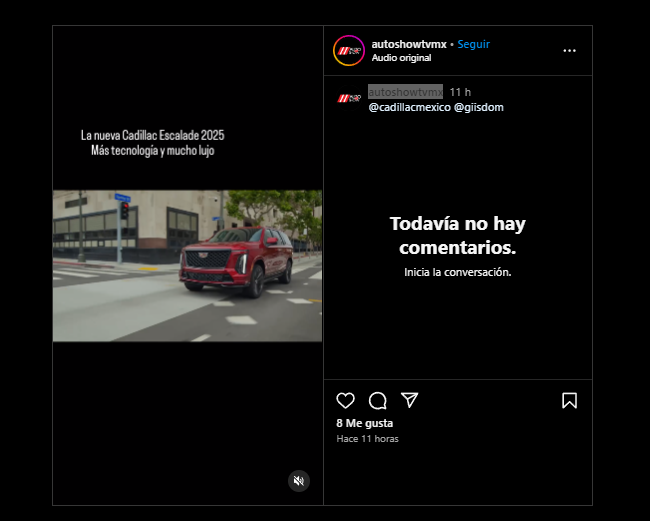Click the 11 h caption timestamp
Viewport: 650px width, 521px height.
(460, 92)
